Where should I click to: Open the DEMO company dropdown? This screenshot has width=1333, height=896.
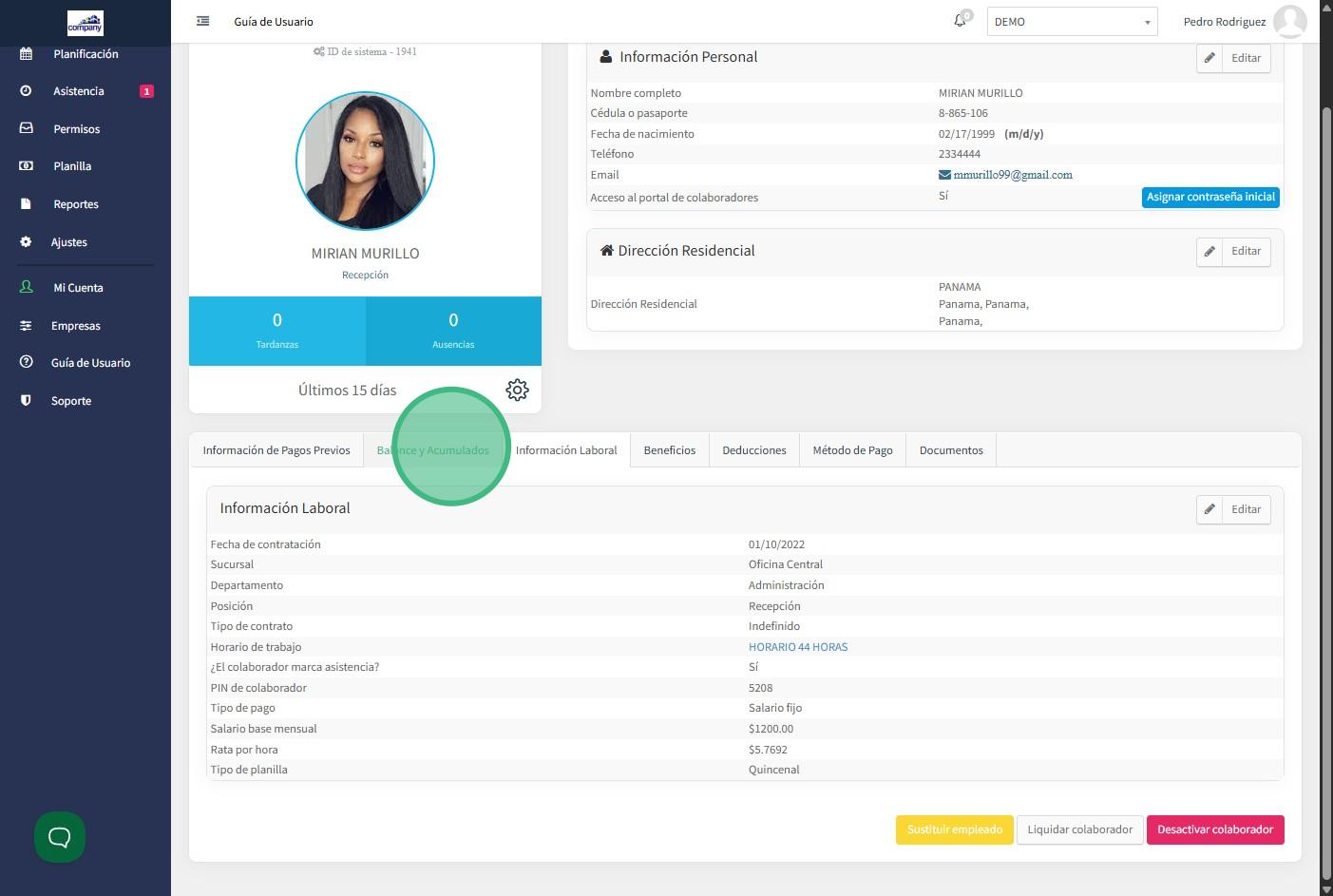[1072, 22]
